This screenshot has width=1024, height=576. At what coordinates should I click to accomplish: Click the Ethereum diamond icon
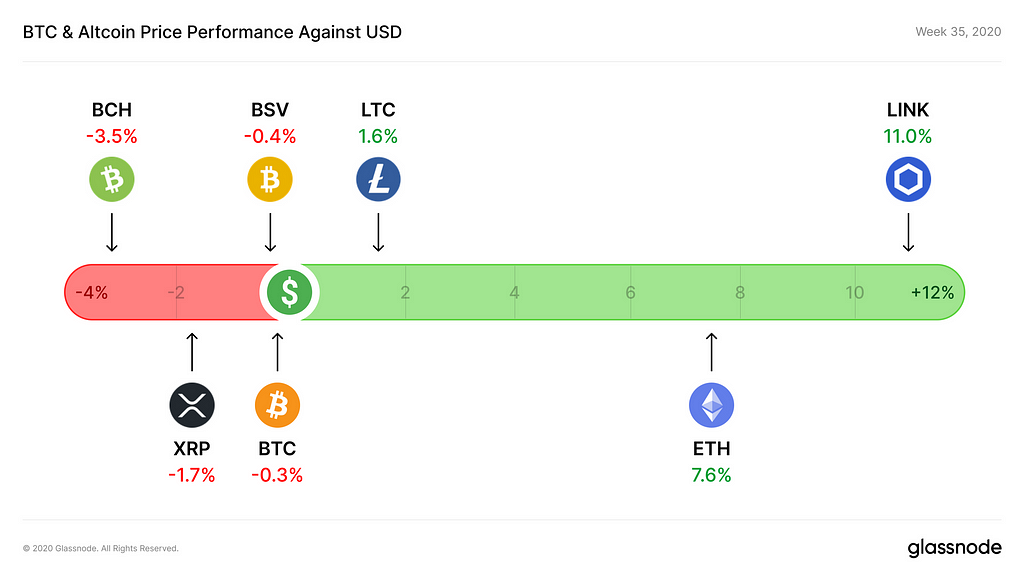coord(711,405)
